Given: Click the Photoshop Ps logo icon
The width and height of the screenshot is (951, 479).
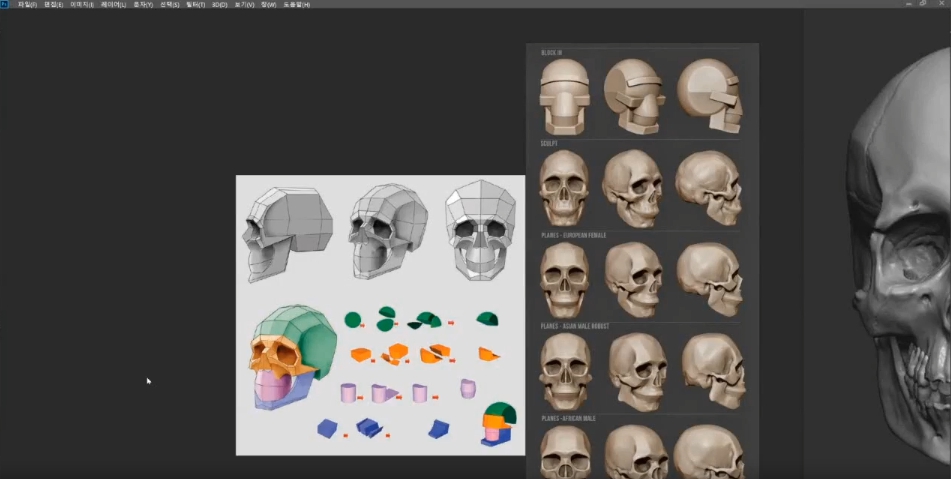Looking at the screenshot, I should click(5, 4).
